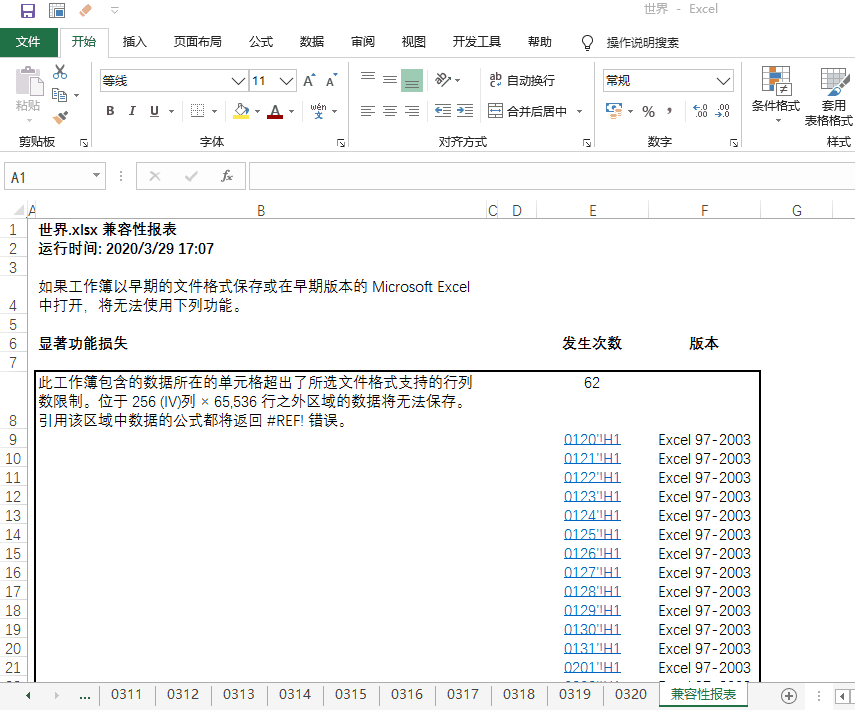Open the font size dropdown
Viewport: 855px width, 710px height.
[x=287, y=81]
